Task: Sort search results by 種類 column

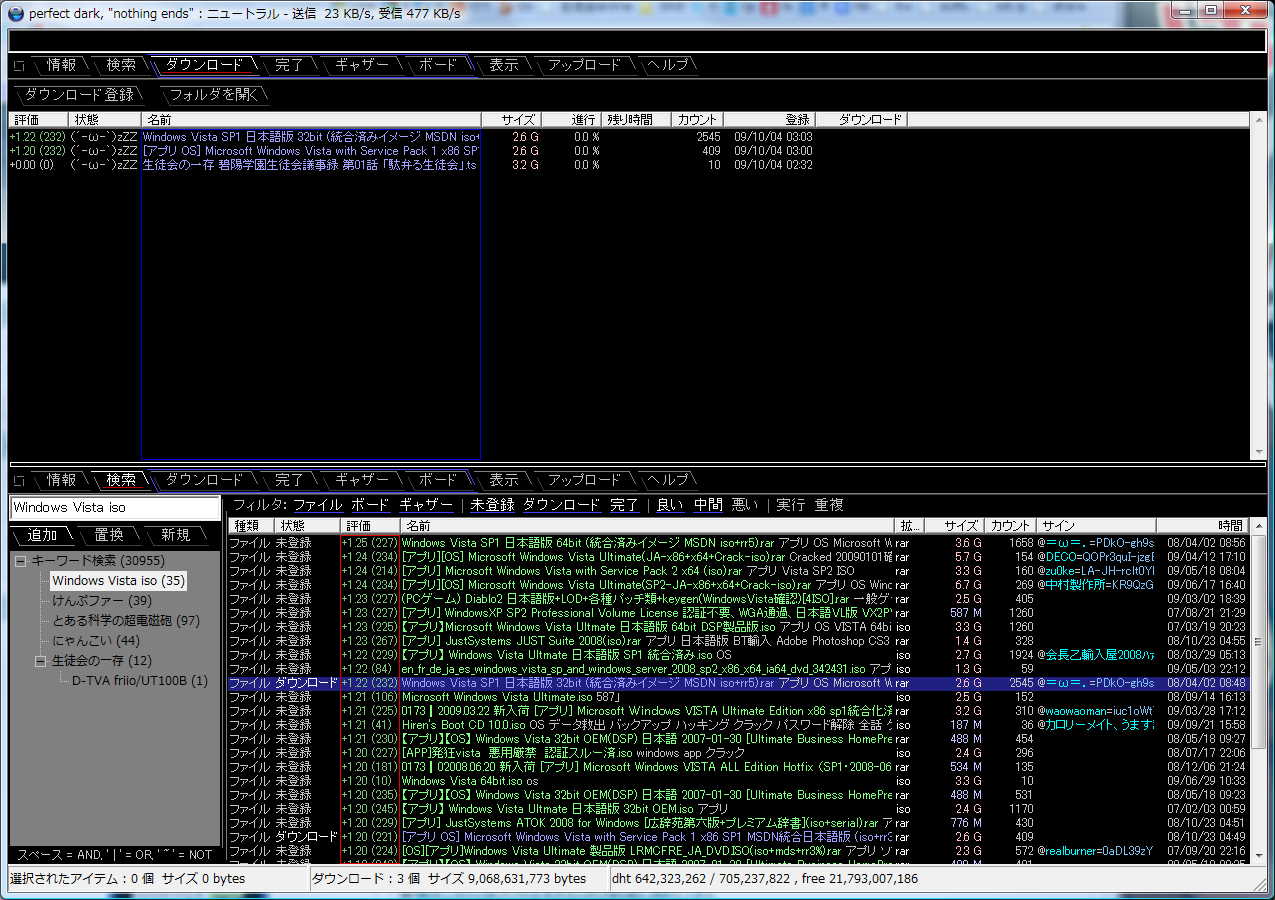Action: click(252, 526)
